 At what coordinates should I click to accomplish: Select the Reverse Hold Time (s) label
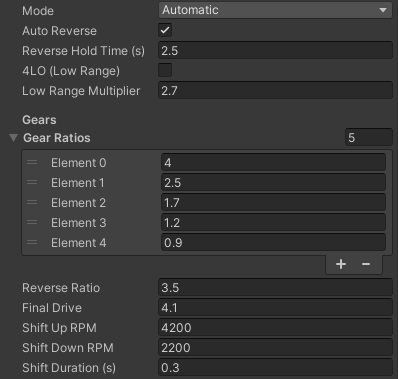click(83, 51)
